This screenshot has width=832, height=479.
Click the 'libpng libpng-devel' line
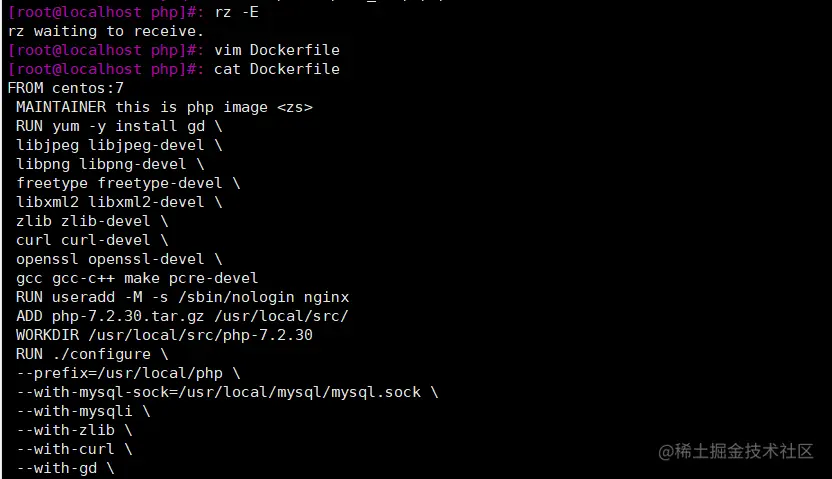click(x=110, y=164)
